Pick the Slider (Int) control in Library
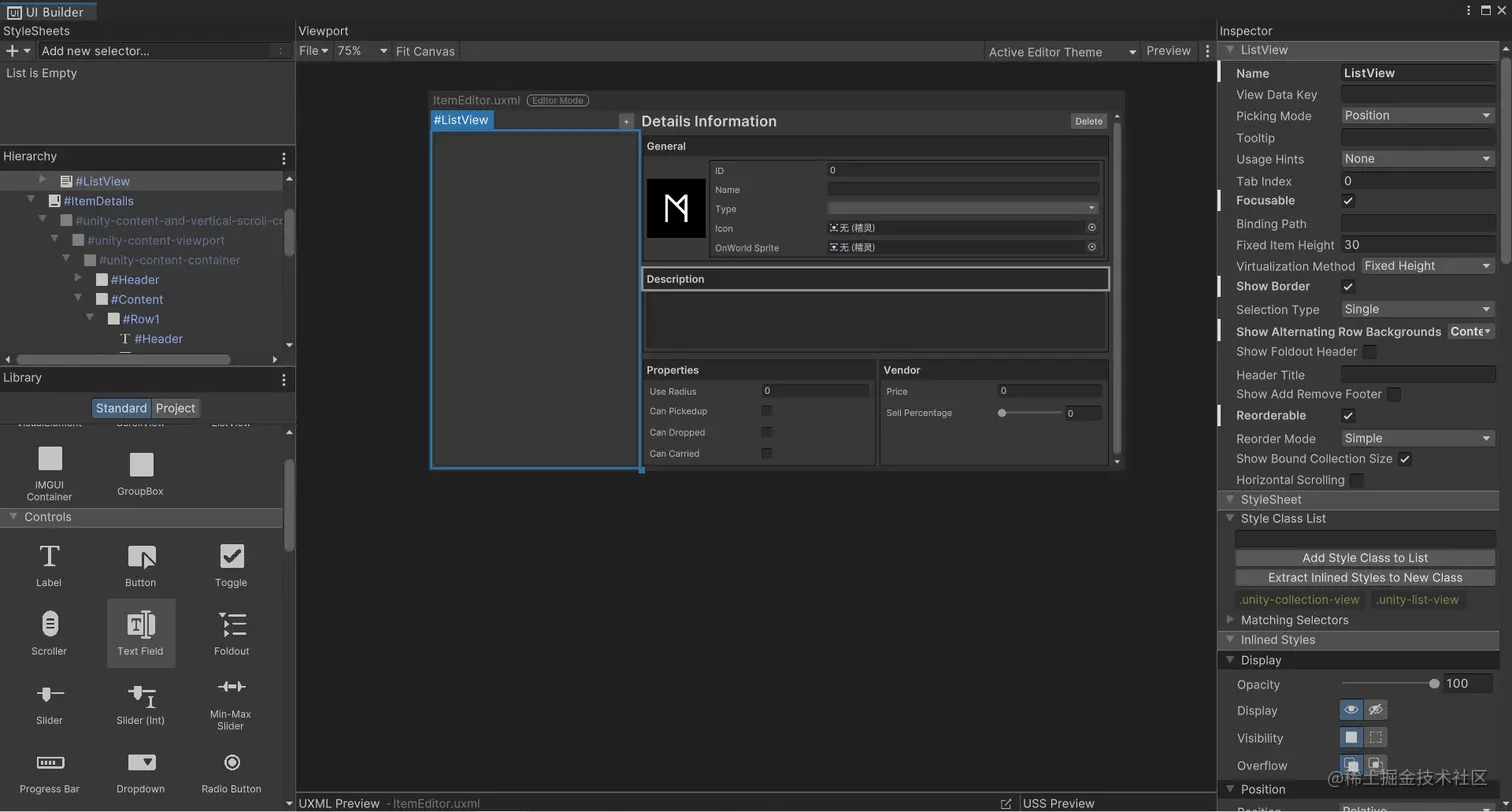The image size is (1512, 812). pos(141,703)
